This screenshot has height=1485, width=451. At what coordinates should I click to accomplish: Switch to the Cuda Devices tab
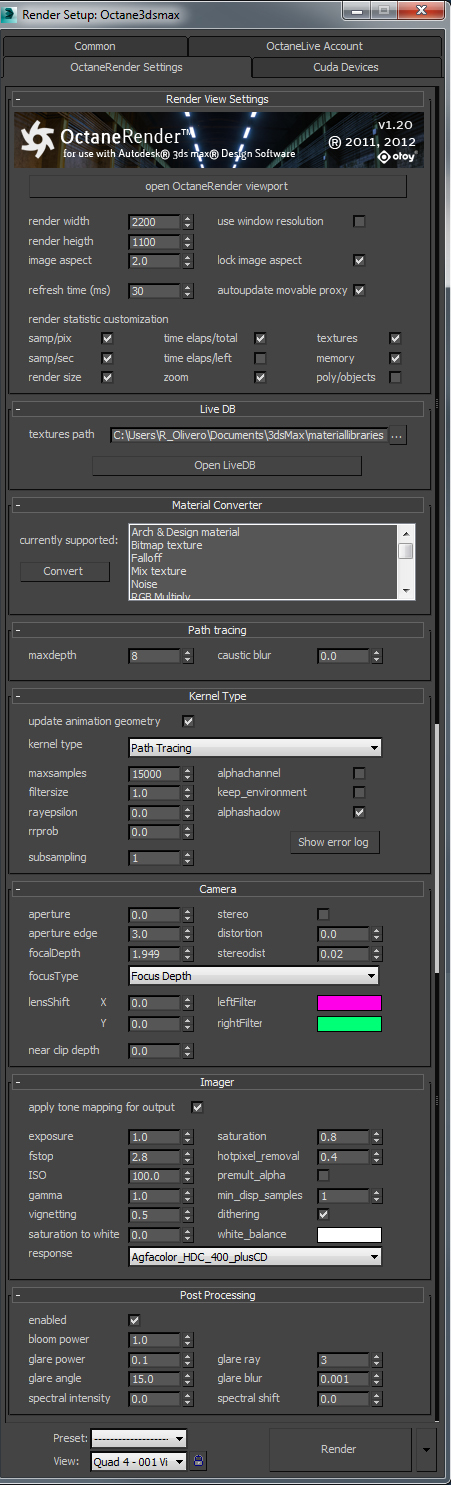[346, 67]
